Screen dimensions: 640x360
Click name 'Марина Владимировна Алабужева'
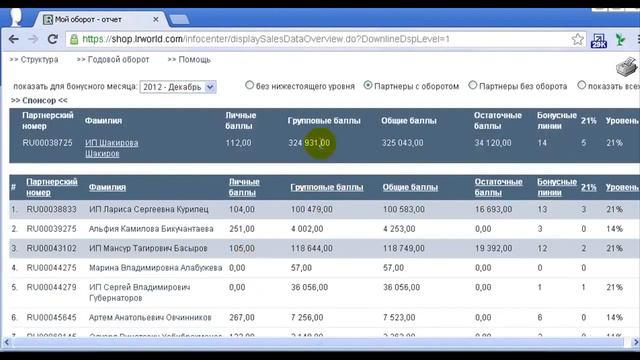tap(156, 268)
